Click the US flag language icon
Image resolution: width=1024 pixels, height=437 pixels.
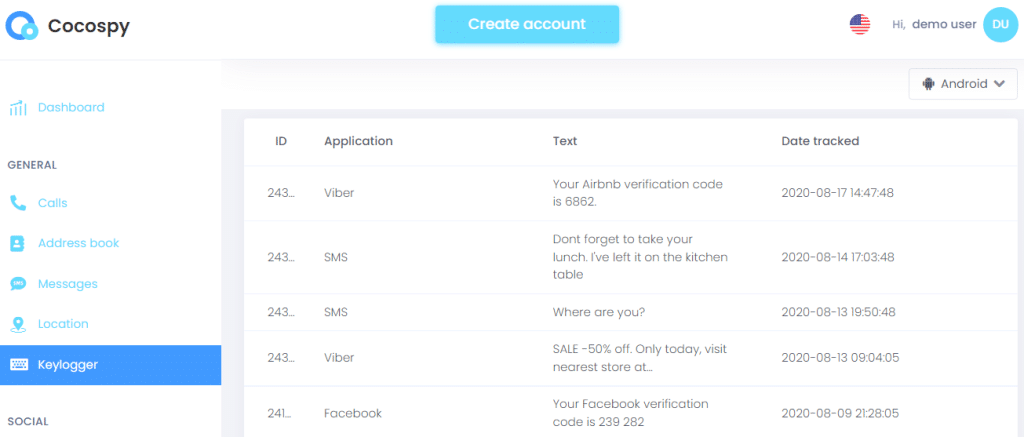pyautogui.click(x=859, y=25)
